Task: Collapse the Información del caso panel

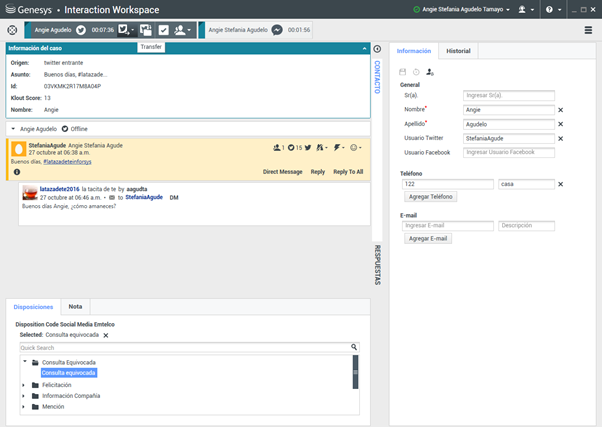Action: (364, 48)
